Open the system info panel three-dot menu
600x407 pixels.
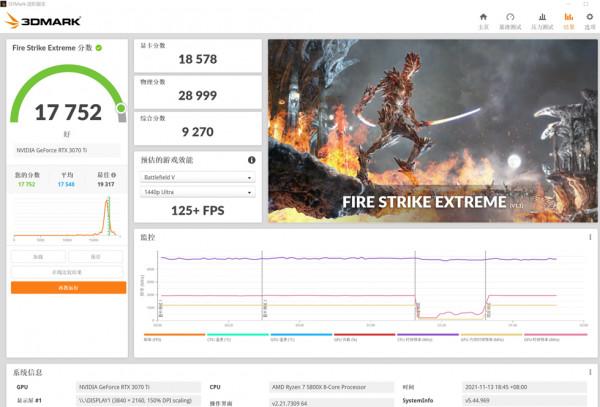tap(590, 371)
